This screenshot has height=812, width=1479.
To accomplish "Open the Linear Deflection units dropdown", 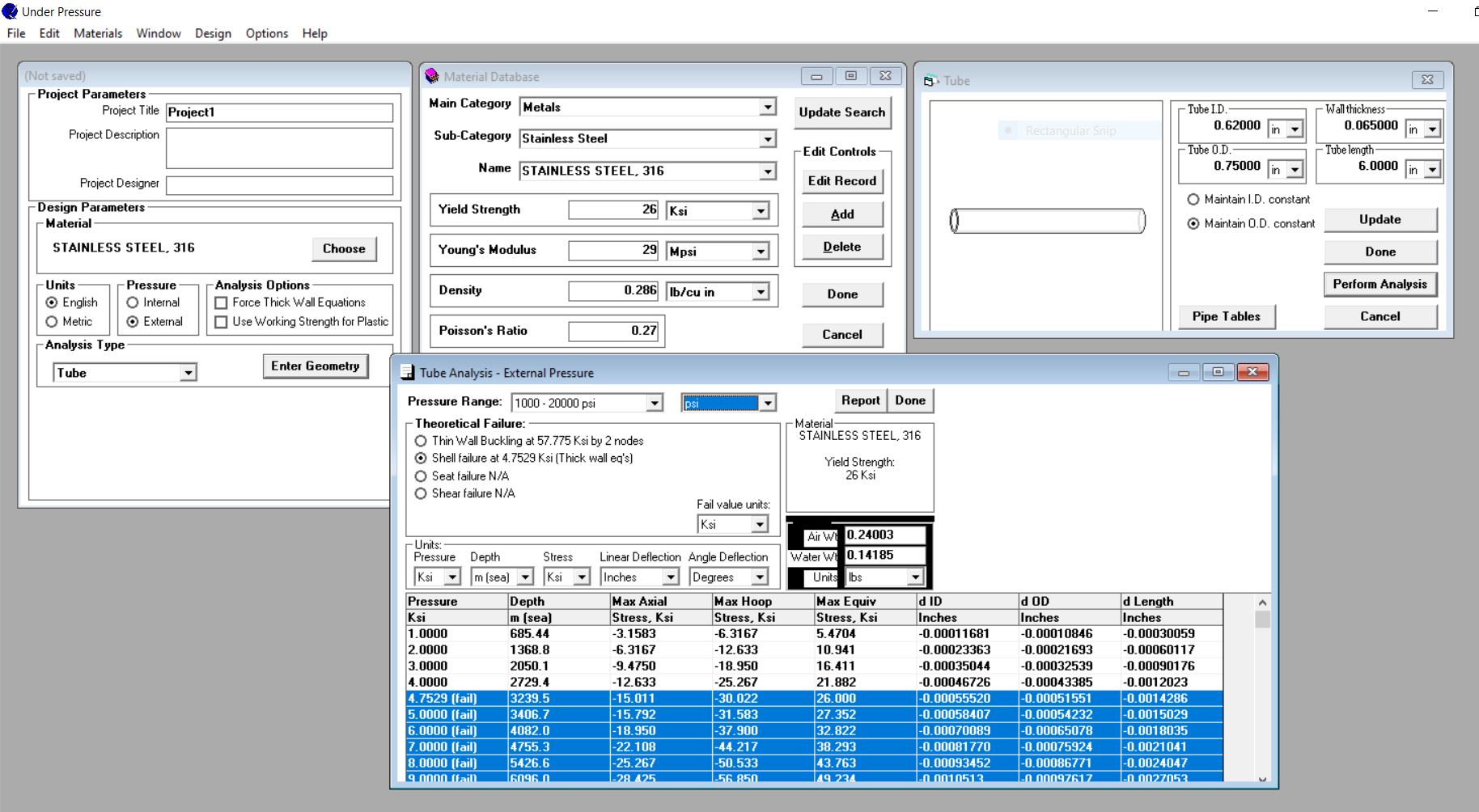I will point(670,577).
